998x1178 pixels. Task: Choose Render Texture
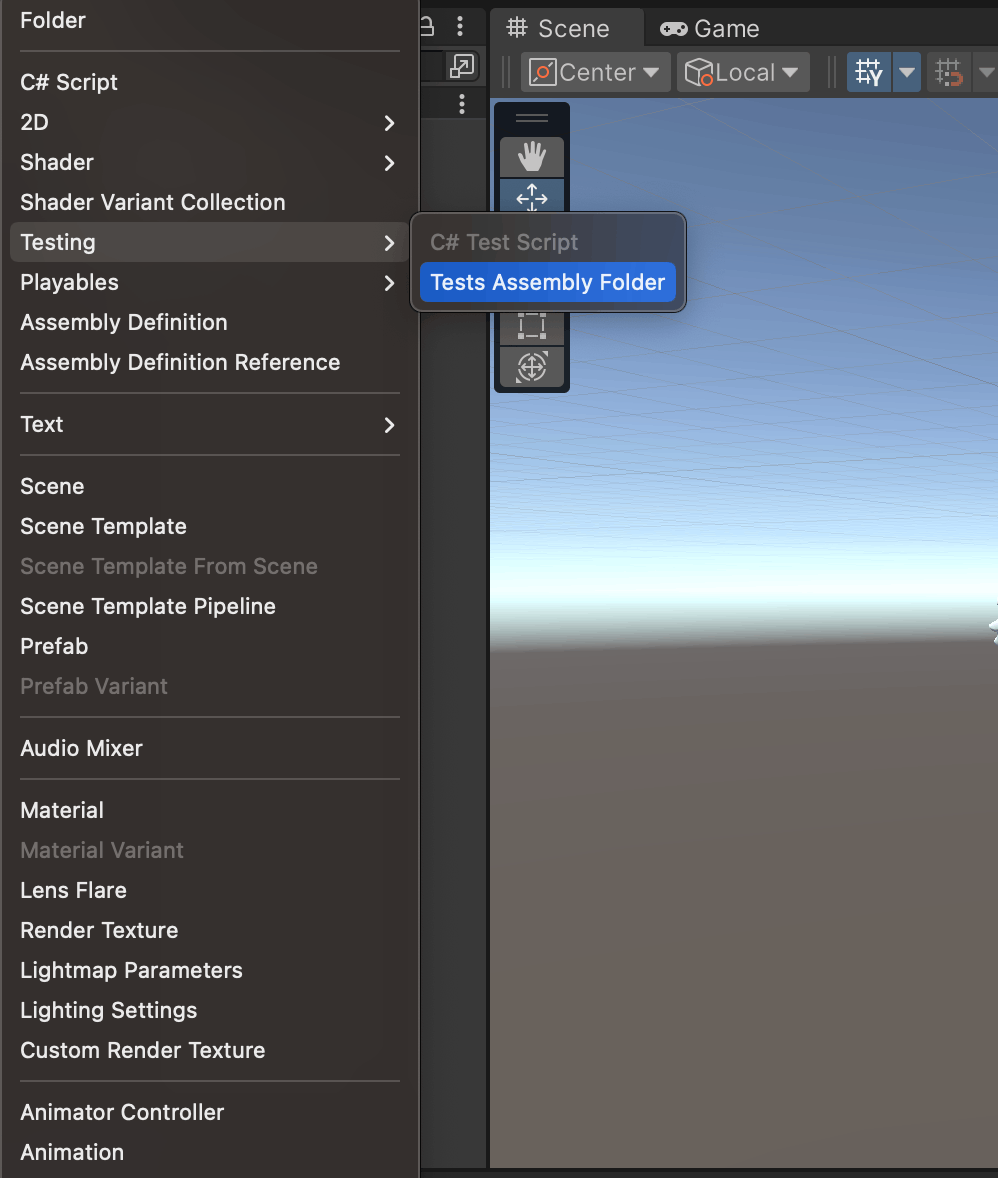[x=210, y=929]
